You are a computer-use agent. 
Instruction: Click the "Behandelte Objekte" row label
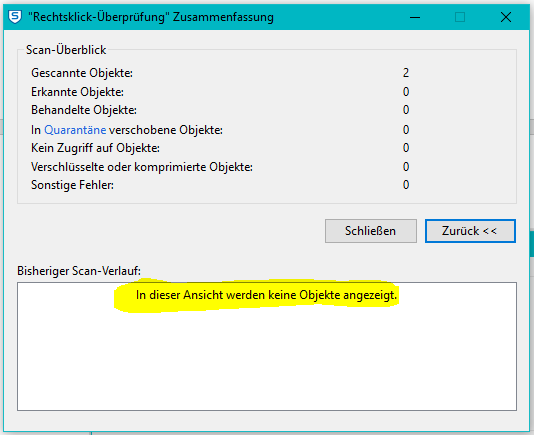pos(84,110)
